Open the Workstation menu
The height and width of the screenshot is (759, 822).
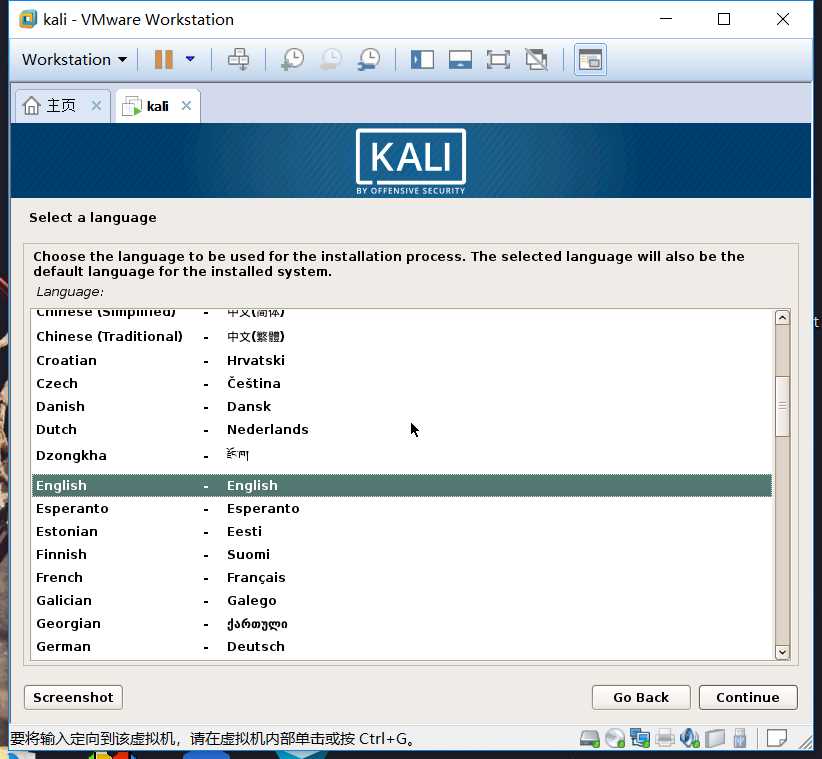[74, 59]
